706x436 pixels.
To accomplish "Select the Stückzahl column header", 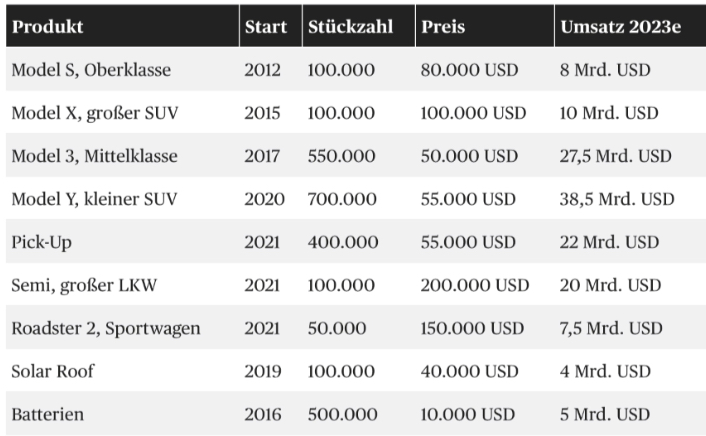I will 359,26.
